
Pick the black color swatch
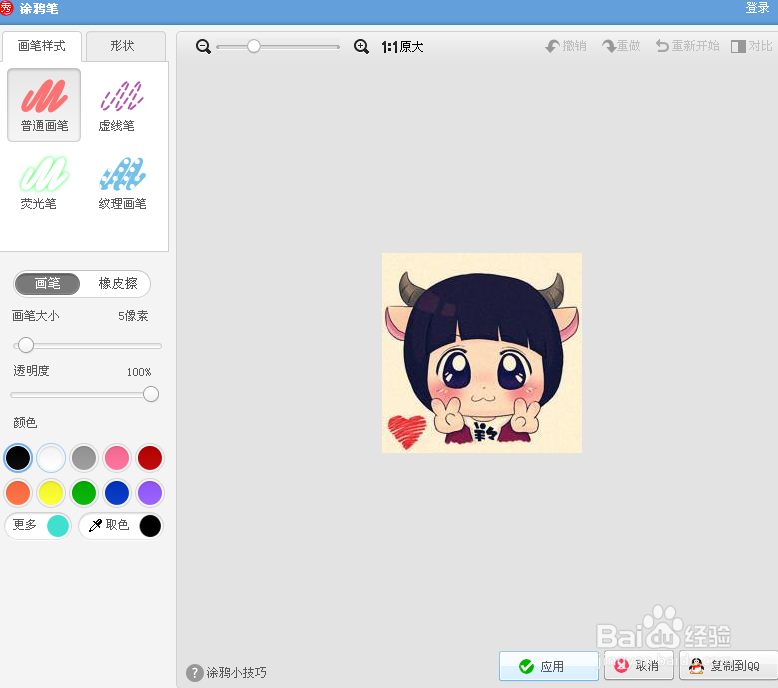(18, 457)
